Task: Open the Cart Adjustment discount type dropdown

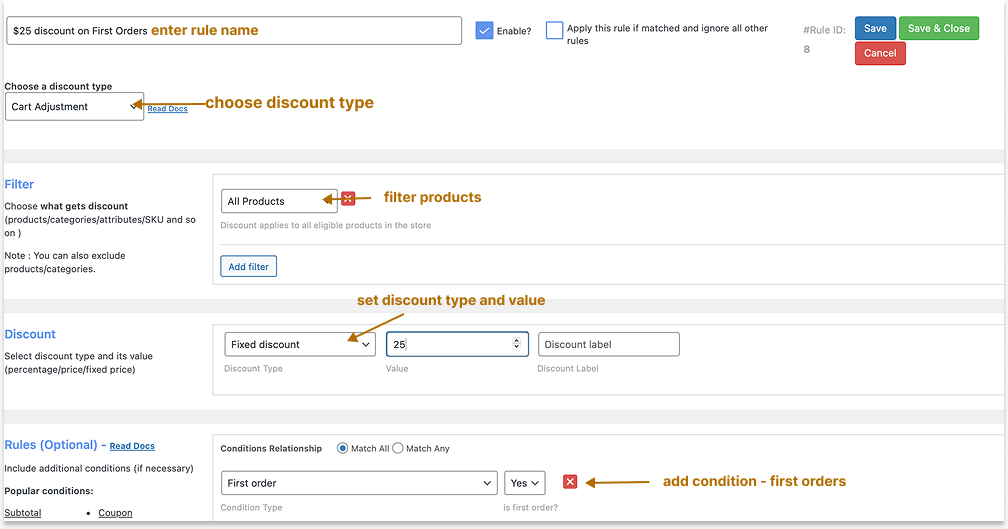Action: coord(75,107)
